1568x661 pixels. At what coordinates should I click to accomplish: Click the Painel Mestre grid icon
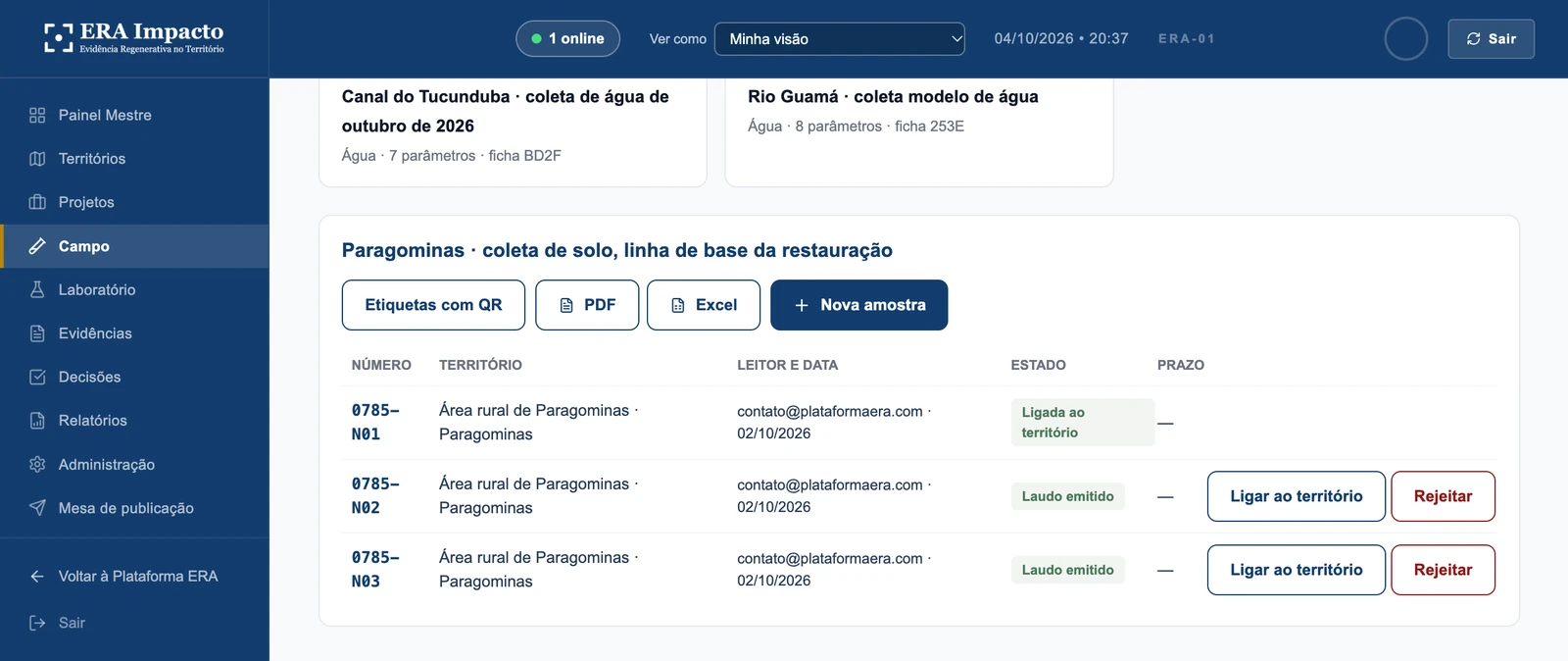[37, 115]
